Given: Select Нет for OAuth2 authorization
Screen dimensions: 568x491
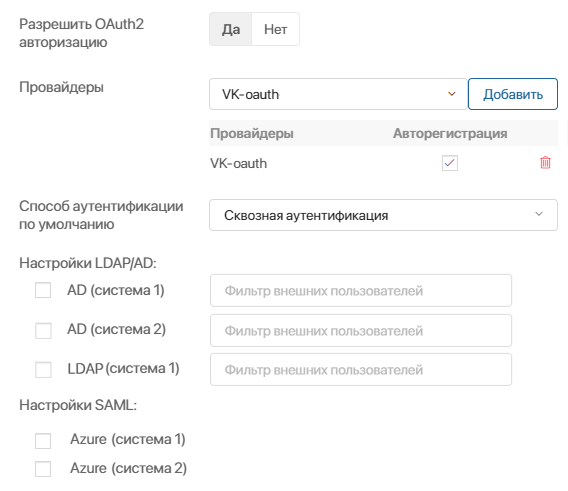Looking at the screenshot, I should pyautogui.click(x=275, y=29).
